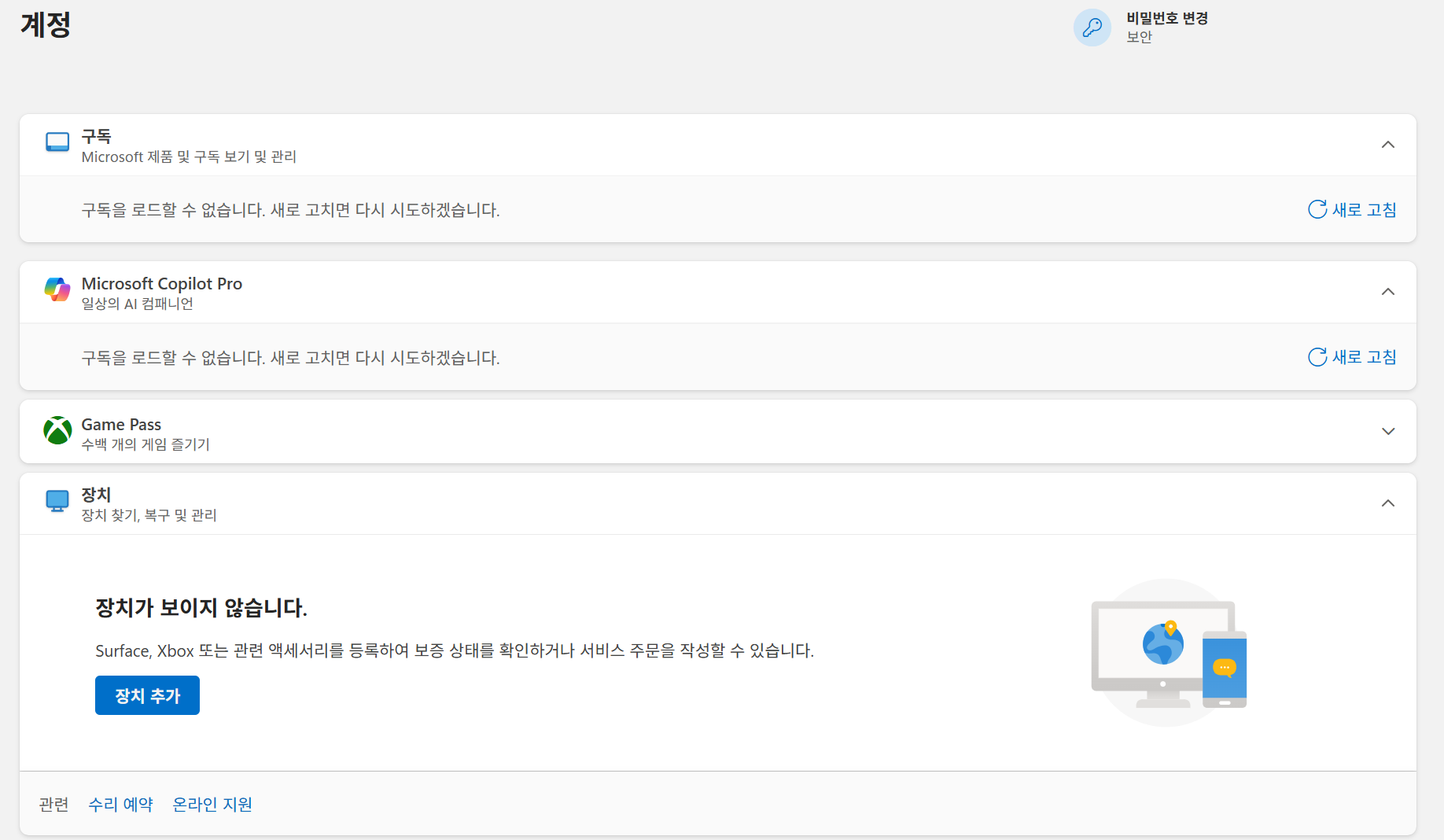
Task: Click the refresh icon in 구독 section
Action: point(1317,209)
